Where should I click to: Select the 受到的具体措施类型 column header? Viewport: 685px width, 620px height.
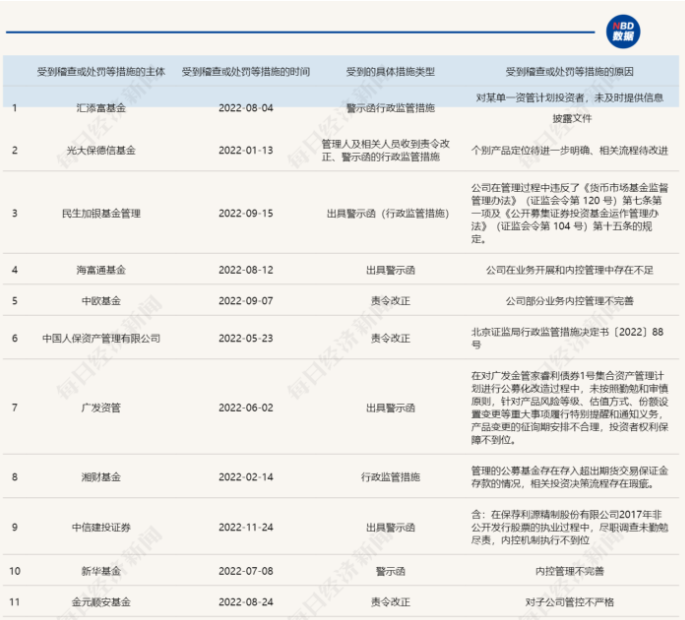(391, 72)
